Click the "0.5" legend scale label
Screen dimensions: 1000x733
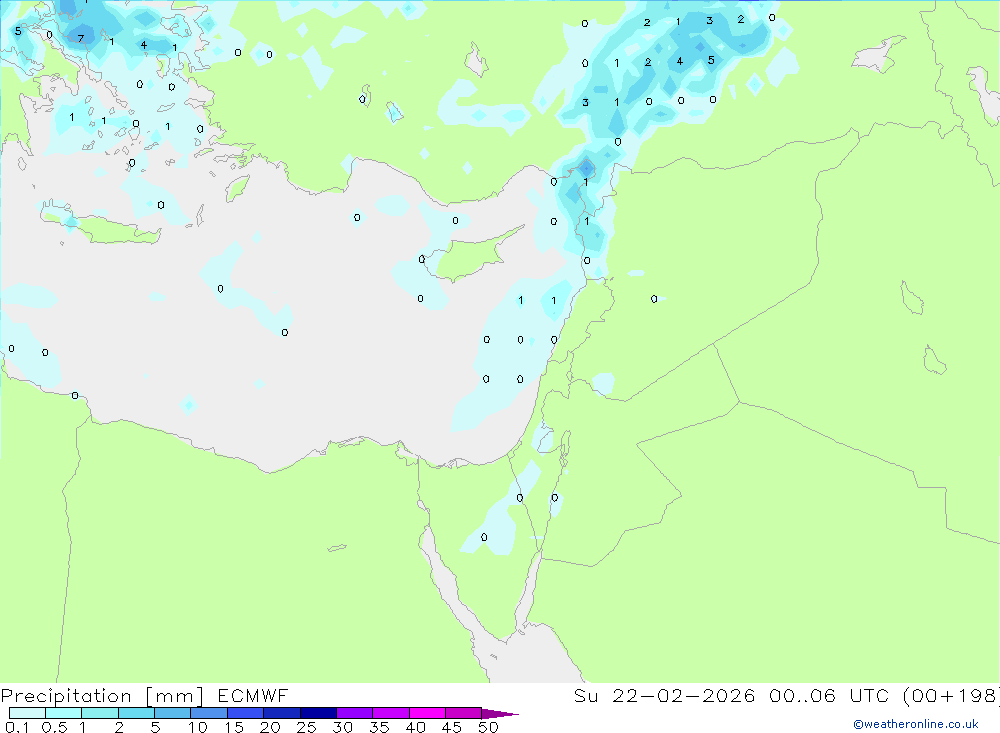tap(54, 727)
